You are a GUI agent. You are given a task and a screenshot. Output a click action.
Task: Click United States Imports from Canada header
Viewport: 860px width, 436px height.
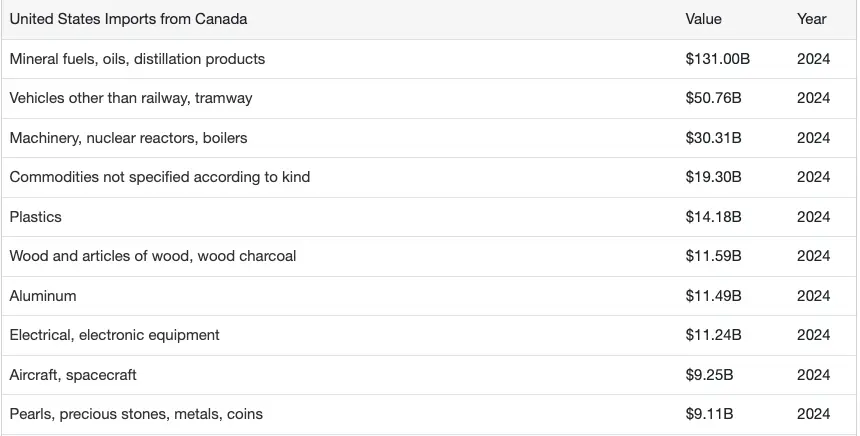(129, 19)
